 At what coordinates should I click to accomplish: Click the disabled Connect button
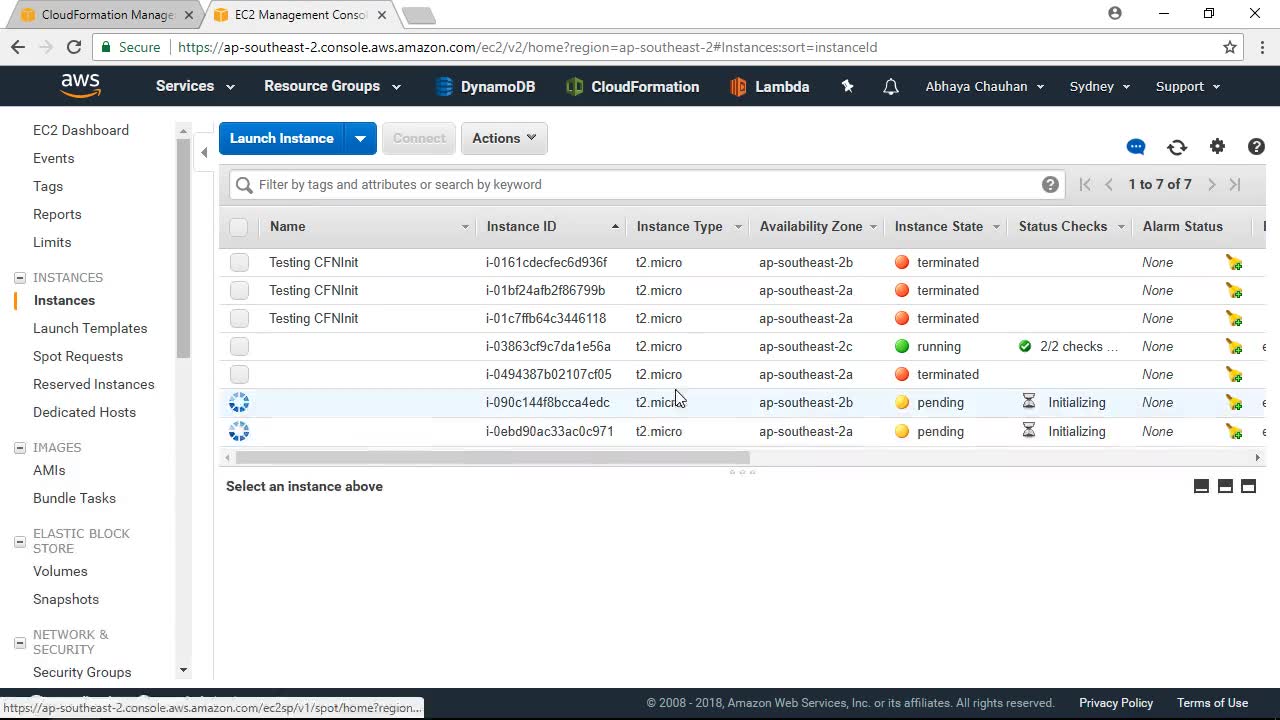[419, 138]
